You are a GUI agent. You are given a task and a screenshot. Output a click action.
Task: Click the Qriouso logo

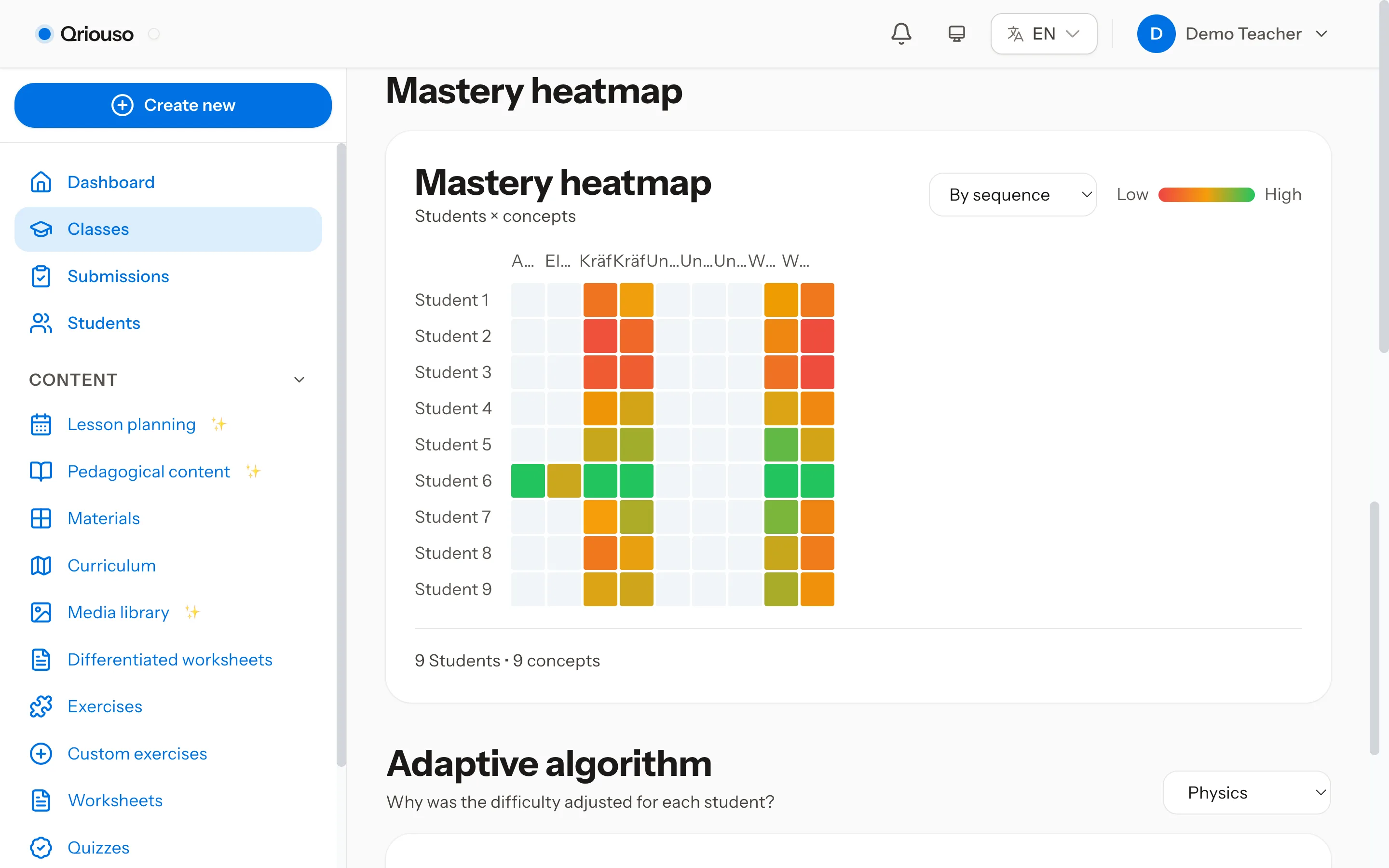84,34
